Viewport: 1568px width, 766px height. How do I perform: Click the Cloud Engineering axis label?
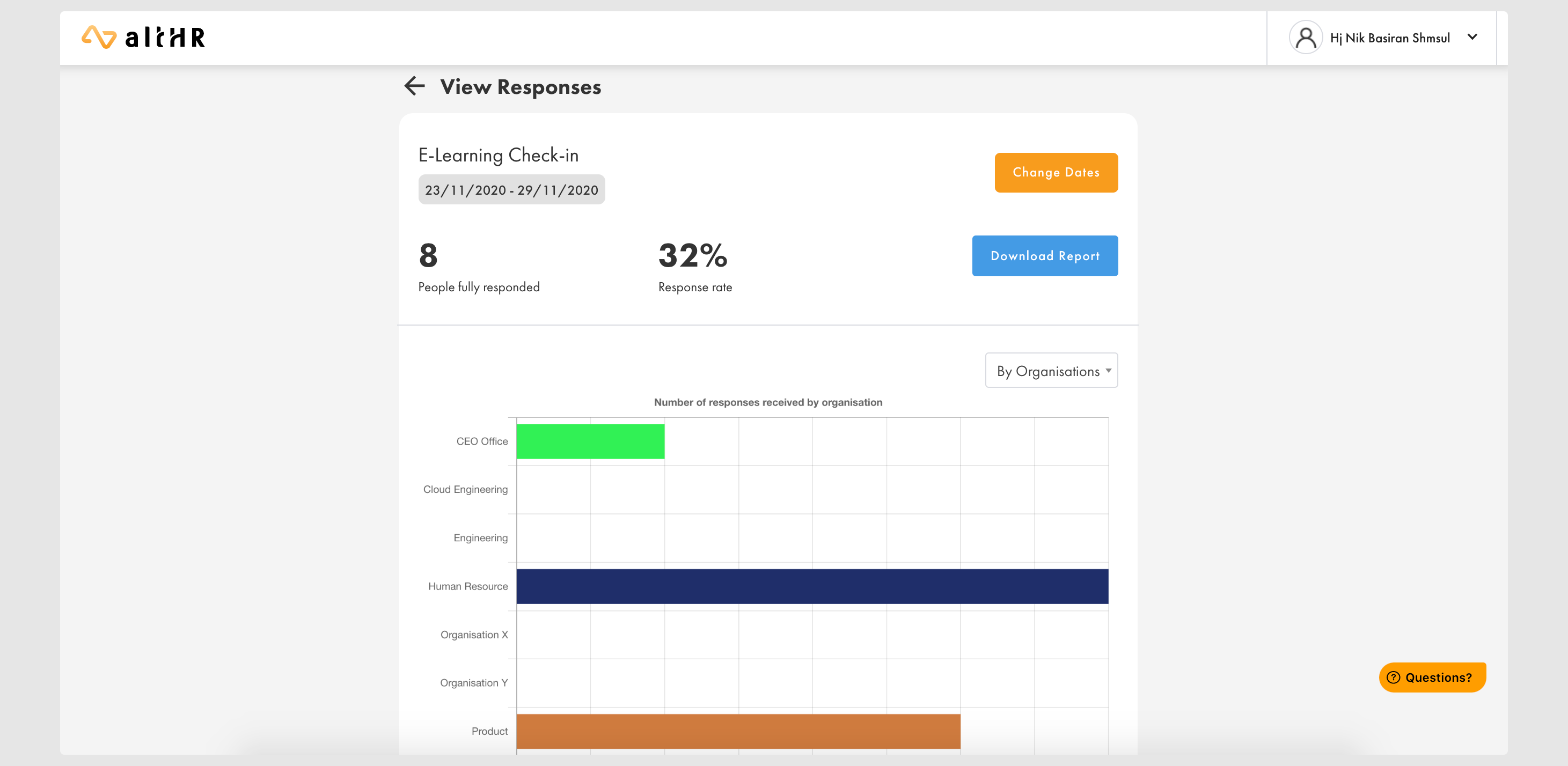pos(465,489)
